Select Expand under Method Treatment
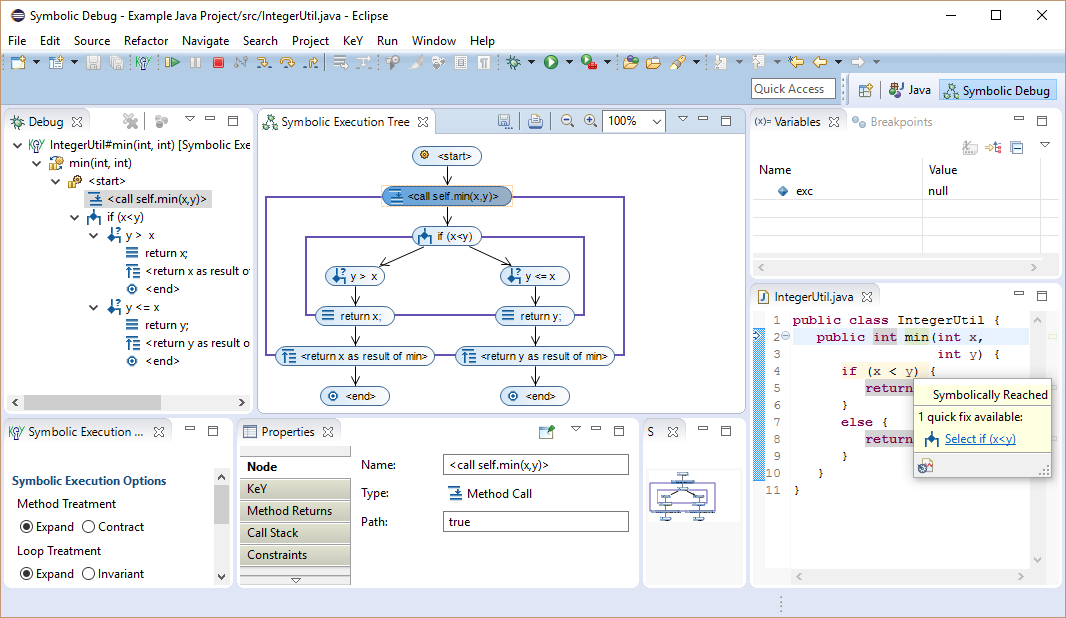This screenshot has height=618, width=1066. [x=27, y=527]
